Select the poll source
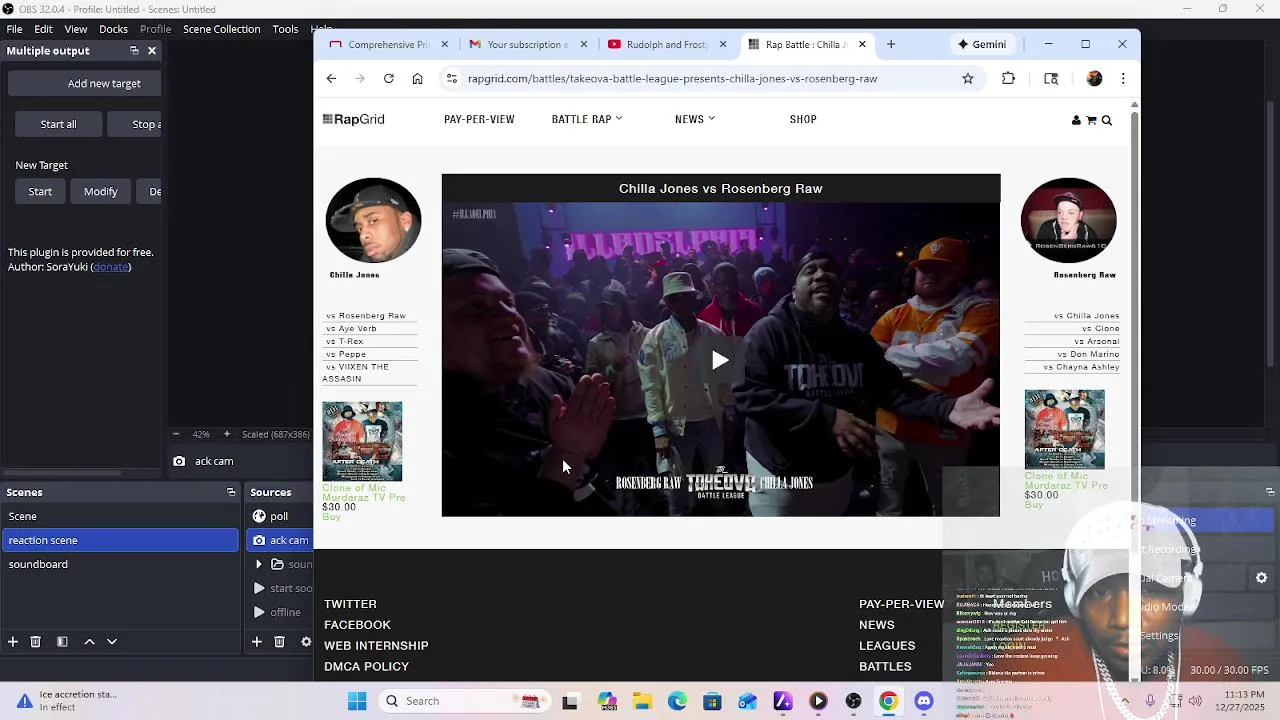 click(279, 516)
